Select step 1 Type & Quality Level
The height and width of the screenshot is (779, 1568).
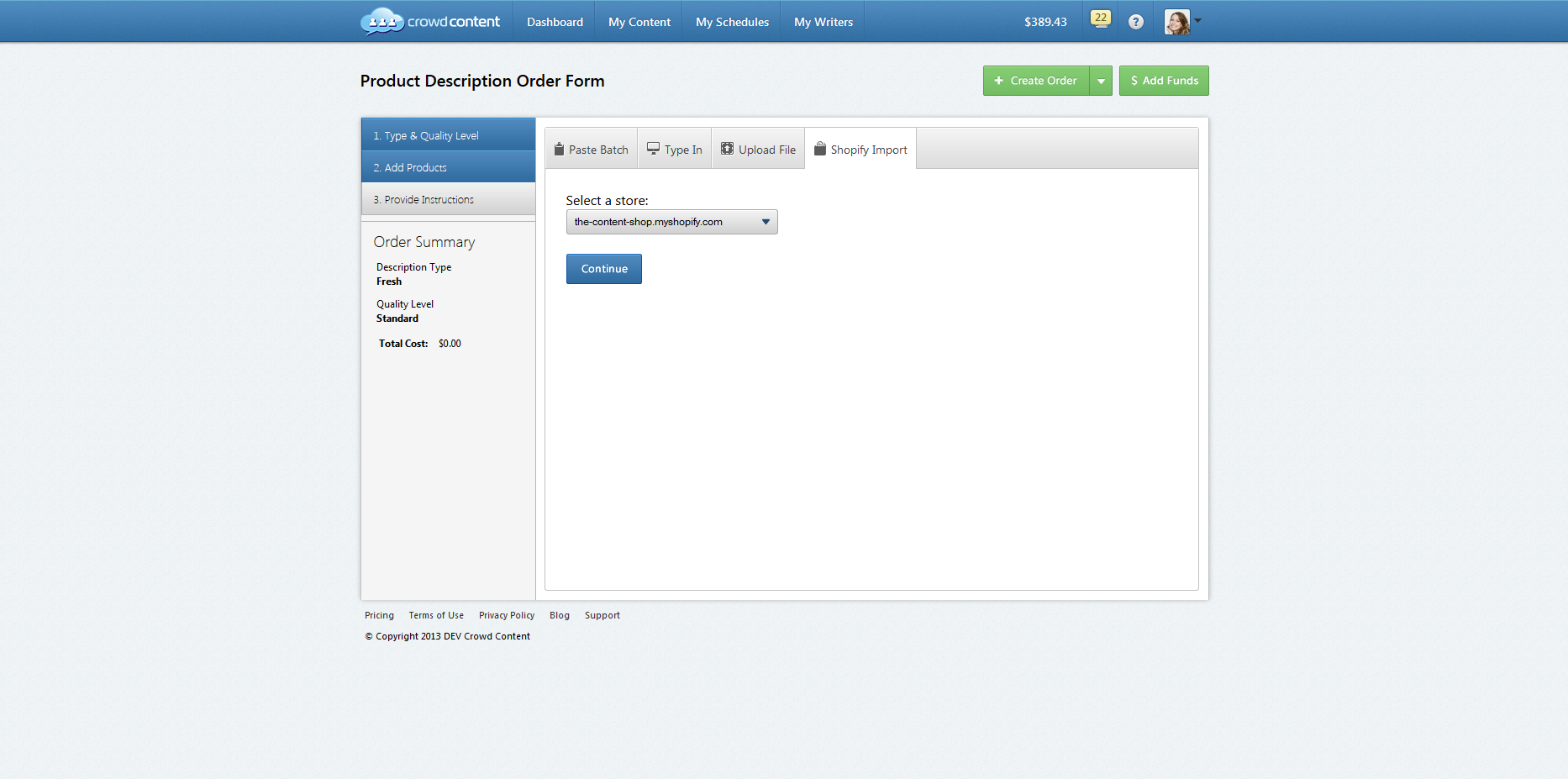pos(448,134)
